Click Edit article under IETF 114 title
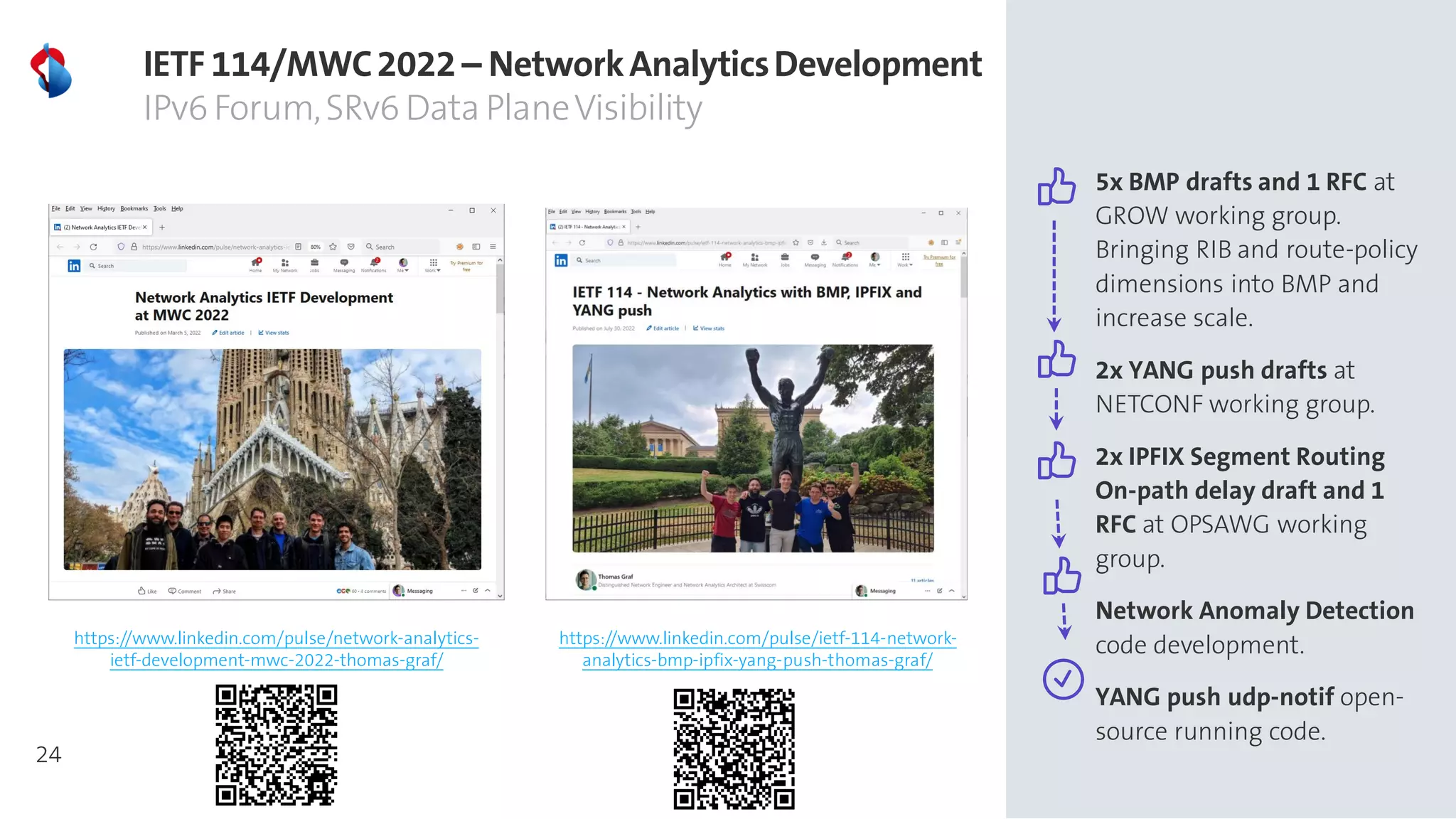 click(663, 328)
